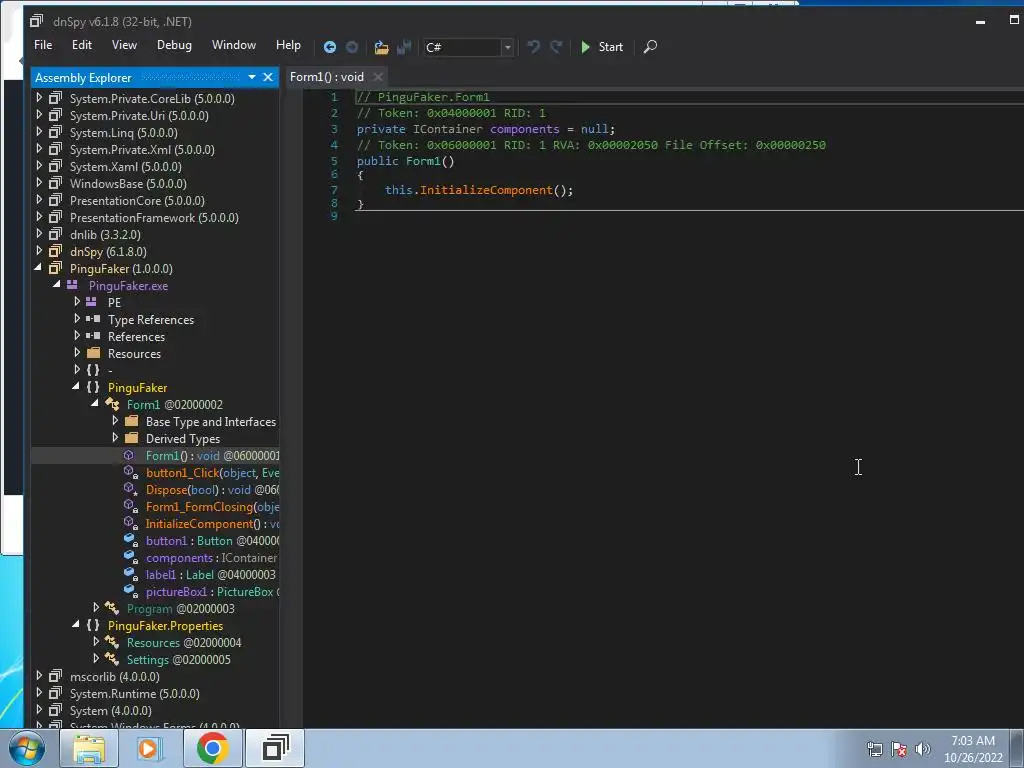Expand System.Private.CoreLib assembly node
The image size is (1024, 768).
[x=39, y=98]
